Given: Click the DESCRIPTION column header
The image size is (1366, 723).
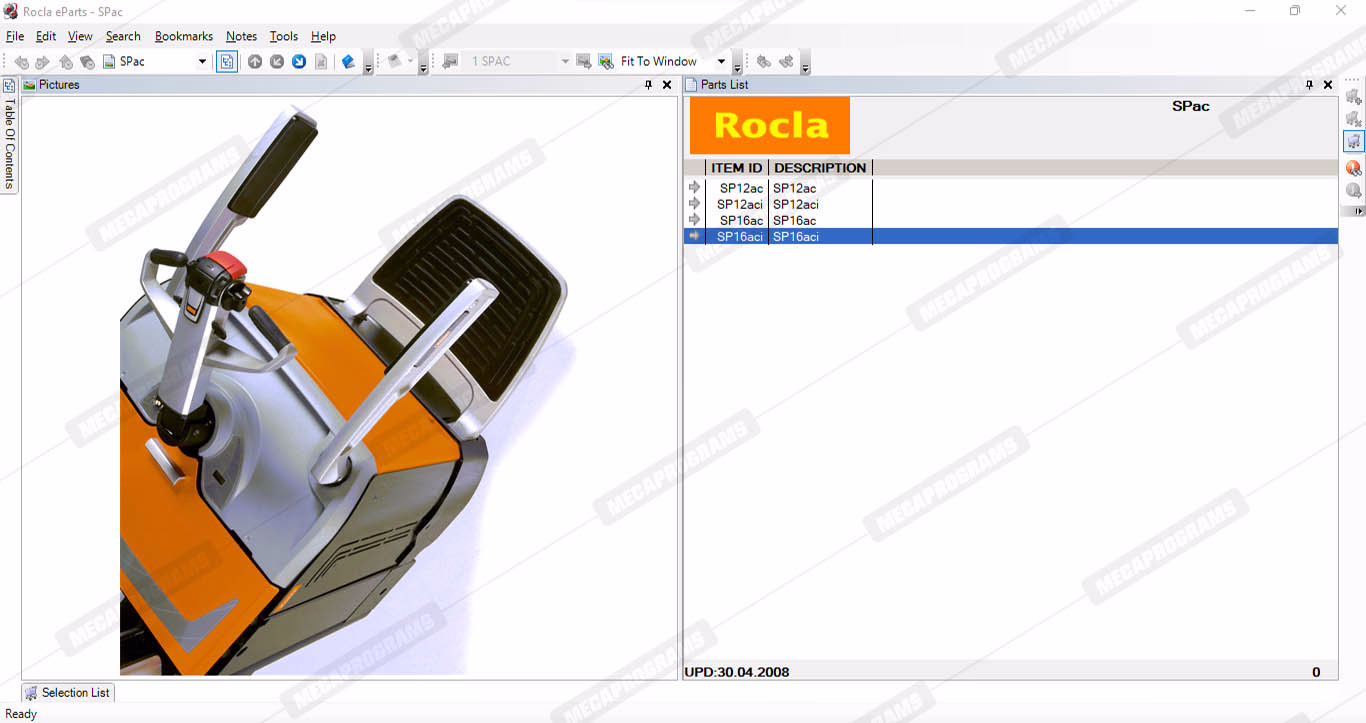Looking at the screenshot, I should click(819, 168).
